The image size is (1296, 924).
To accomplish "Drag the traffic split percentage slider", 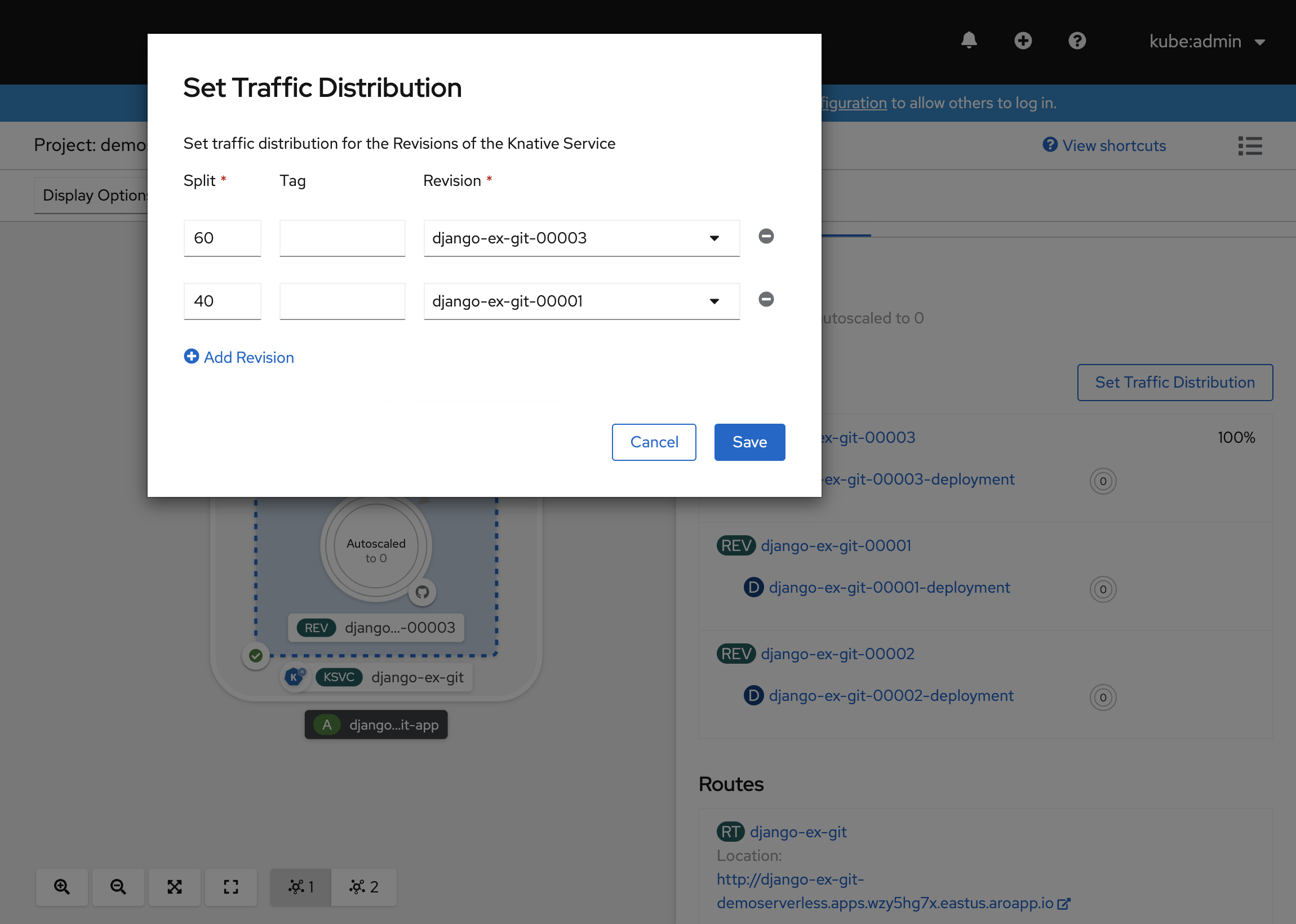I will (221, 237).
